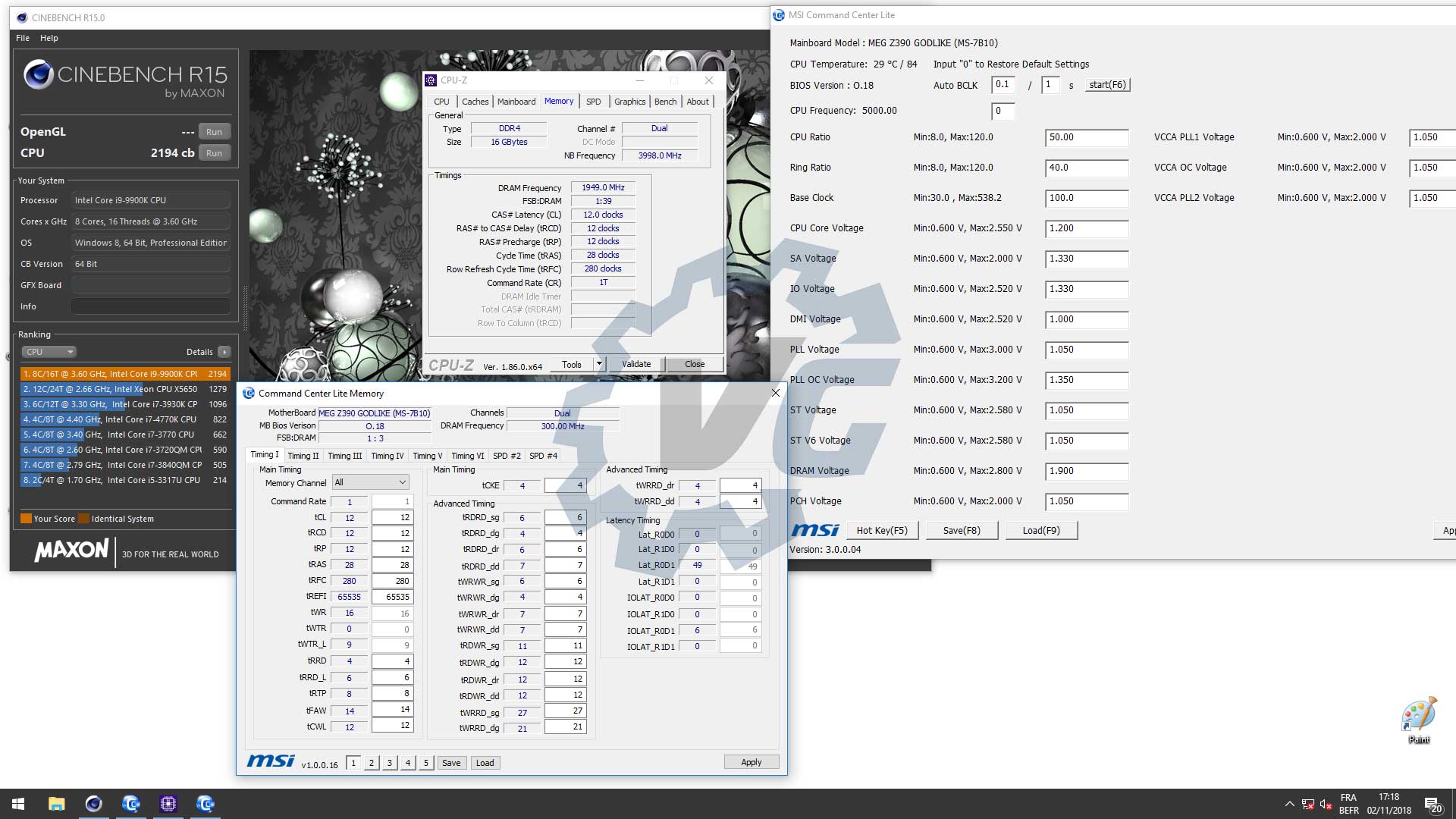Switch to CPU-Z Graphics tab

(x=629, y=102)
